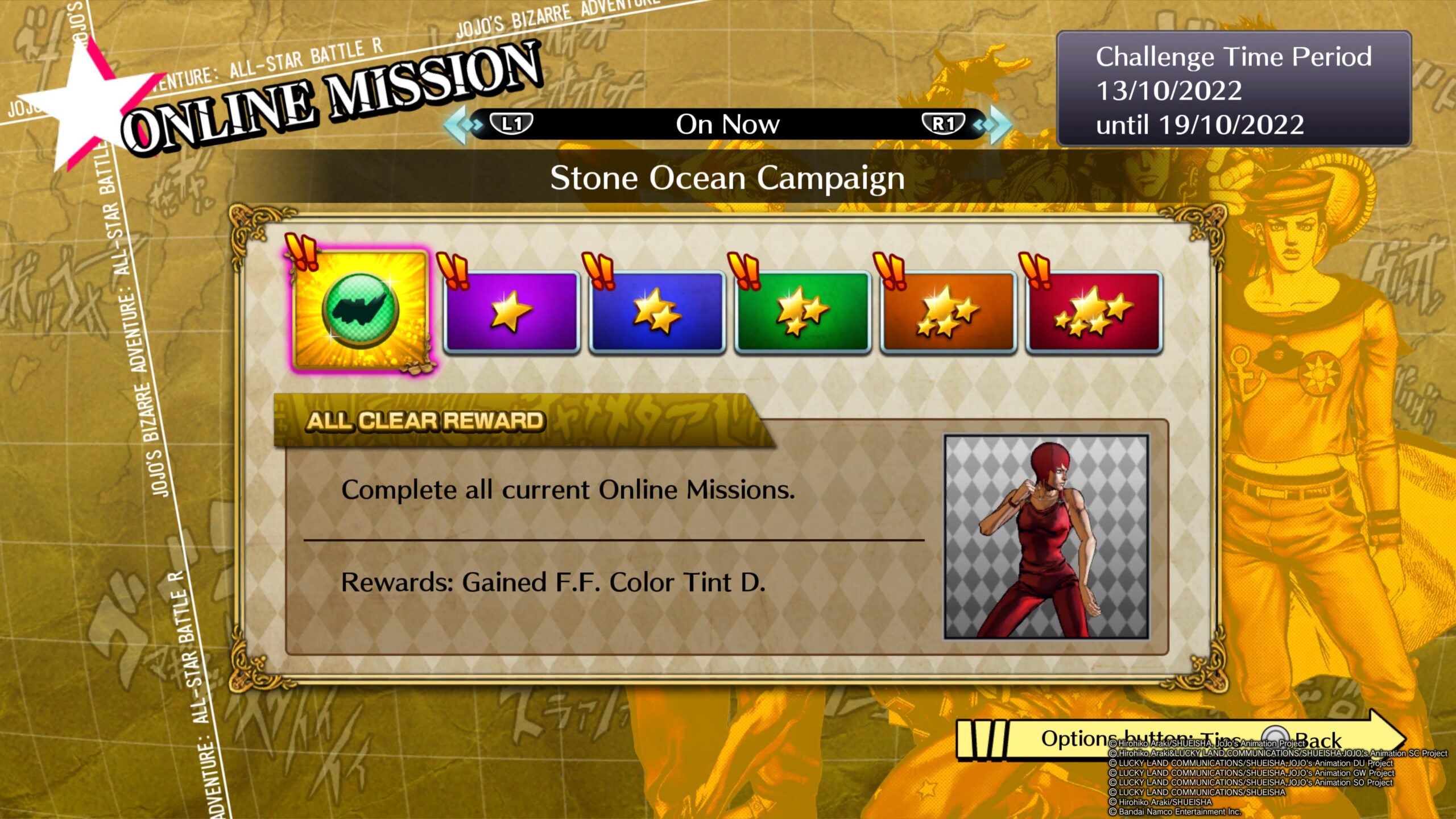Go to previous mission period with left arrow
Viewport: 1456px width, 819px height.
coord(461,124)
